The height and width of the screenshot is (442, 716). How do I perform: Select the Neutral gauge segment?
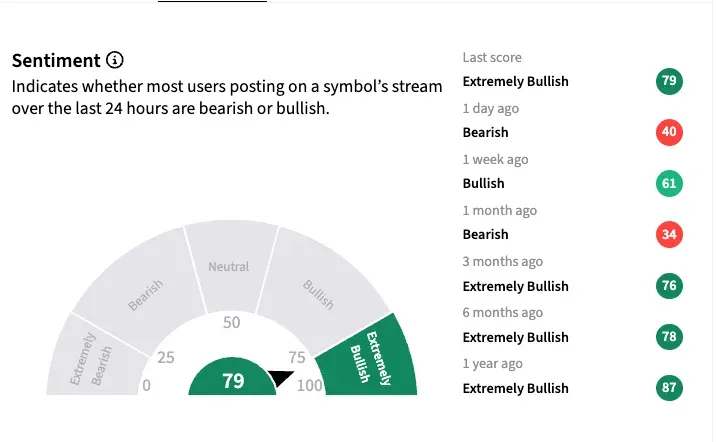[229, 262]
